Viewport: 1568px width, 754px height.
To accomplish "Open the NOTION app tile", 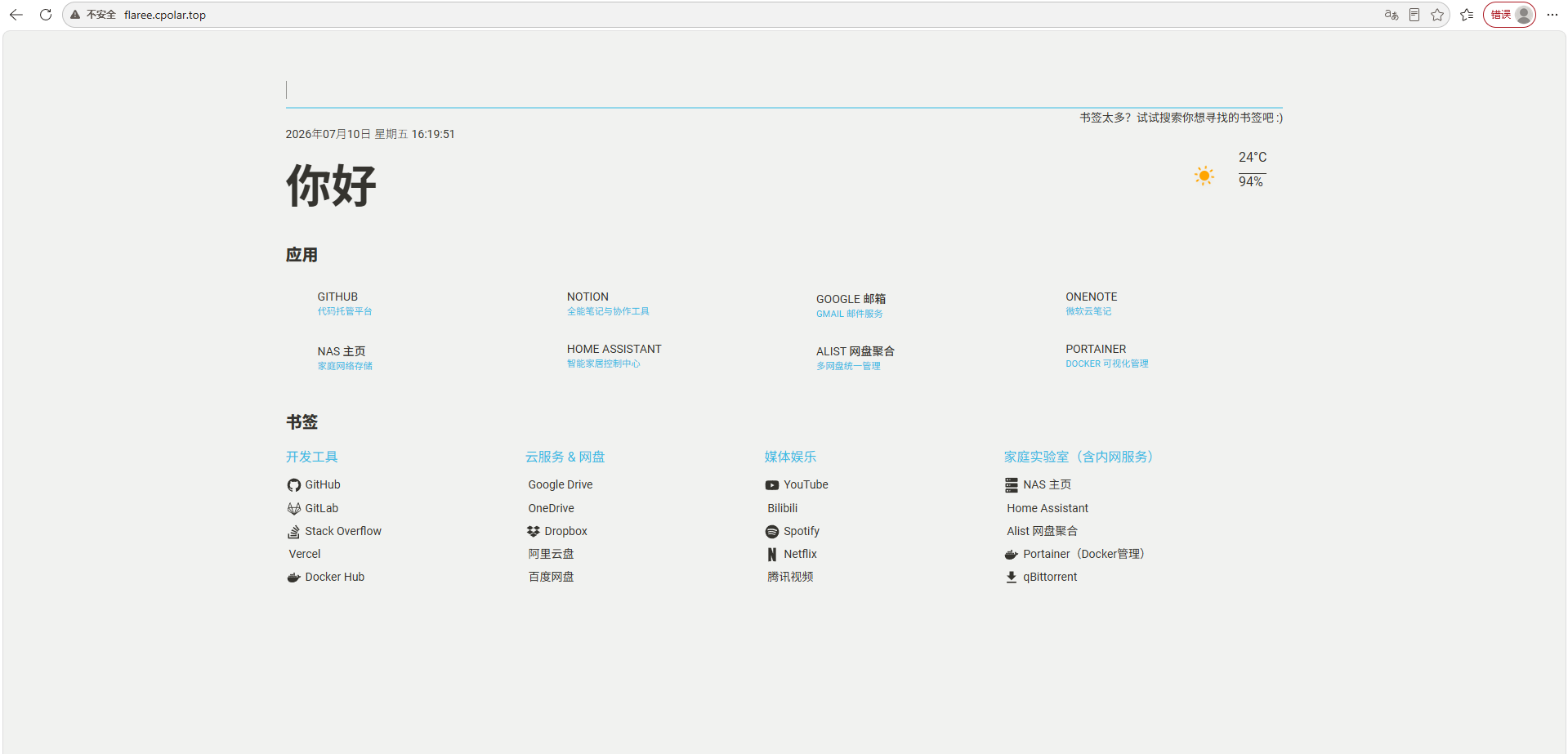I will (608, 303).
